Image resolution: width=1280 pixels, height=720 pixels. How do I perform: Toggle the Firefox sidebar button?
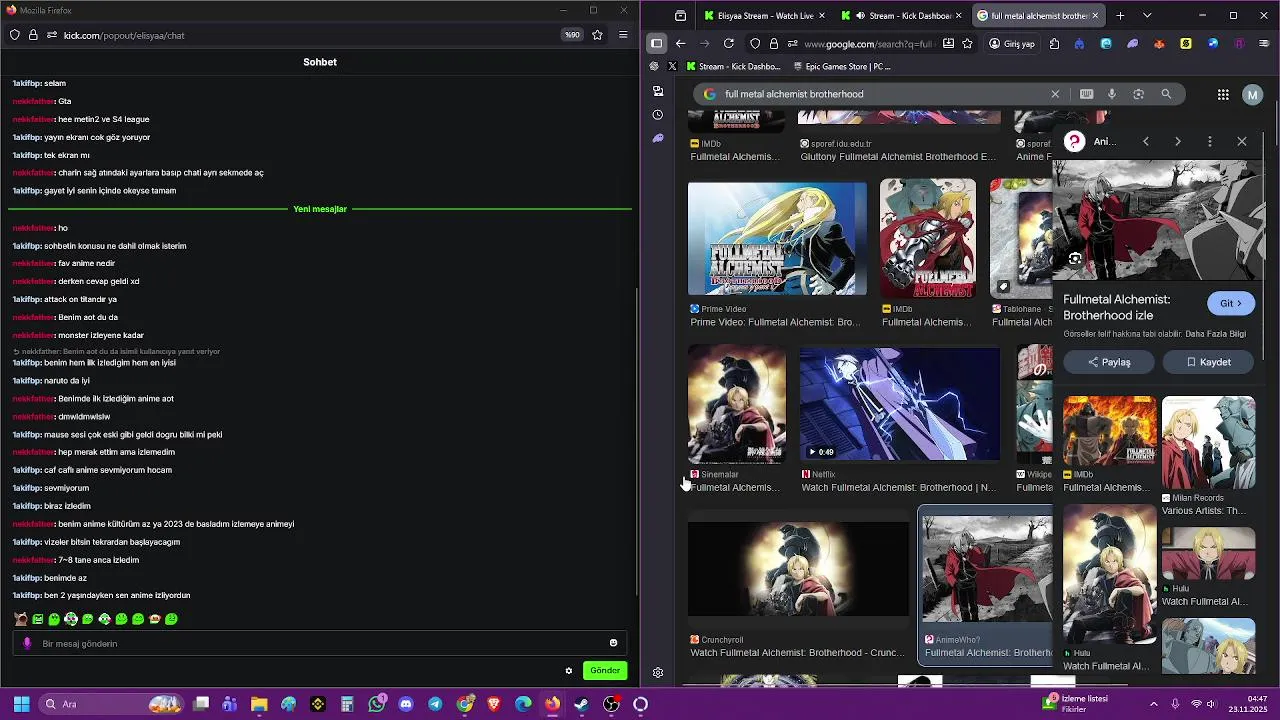tap(656, 44)
